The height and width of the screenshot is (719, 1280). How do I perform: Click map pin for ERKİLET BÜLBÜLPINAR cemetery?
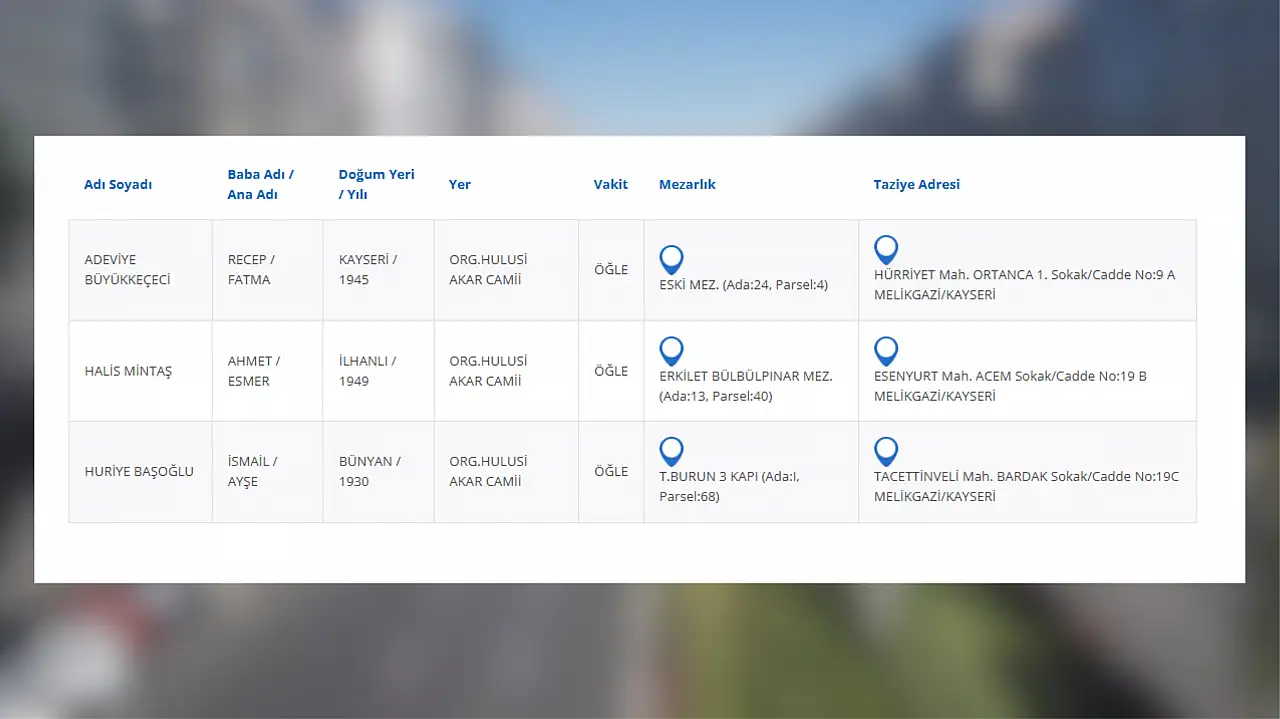pyautogui.click(x=671, y=351)
